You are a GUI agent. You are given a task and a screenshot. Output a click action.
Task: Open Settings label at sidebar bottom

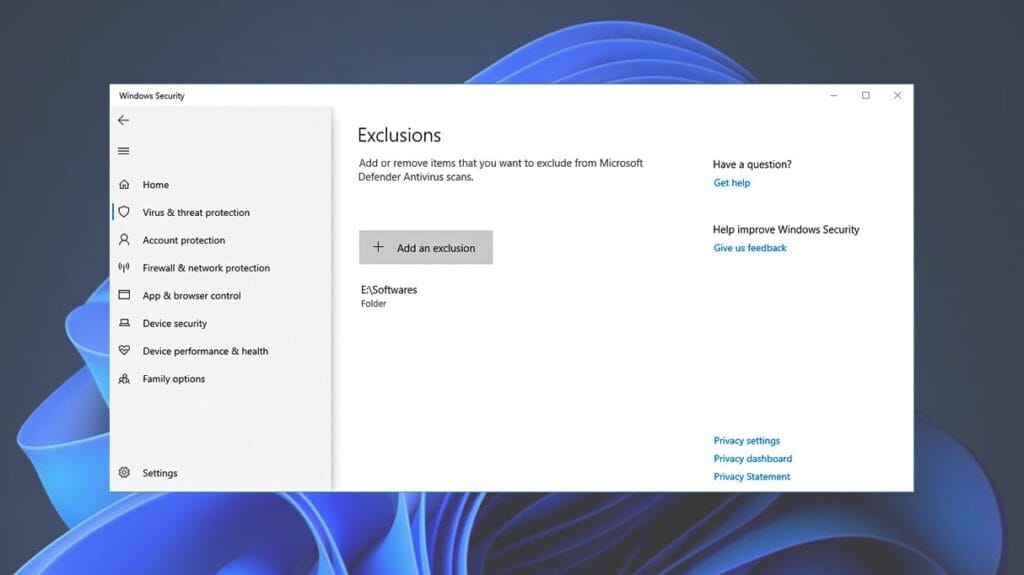tap(159, 473)
